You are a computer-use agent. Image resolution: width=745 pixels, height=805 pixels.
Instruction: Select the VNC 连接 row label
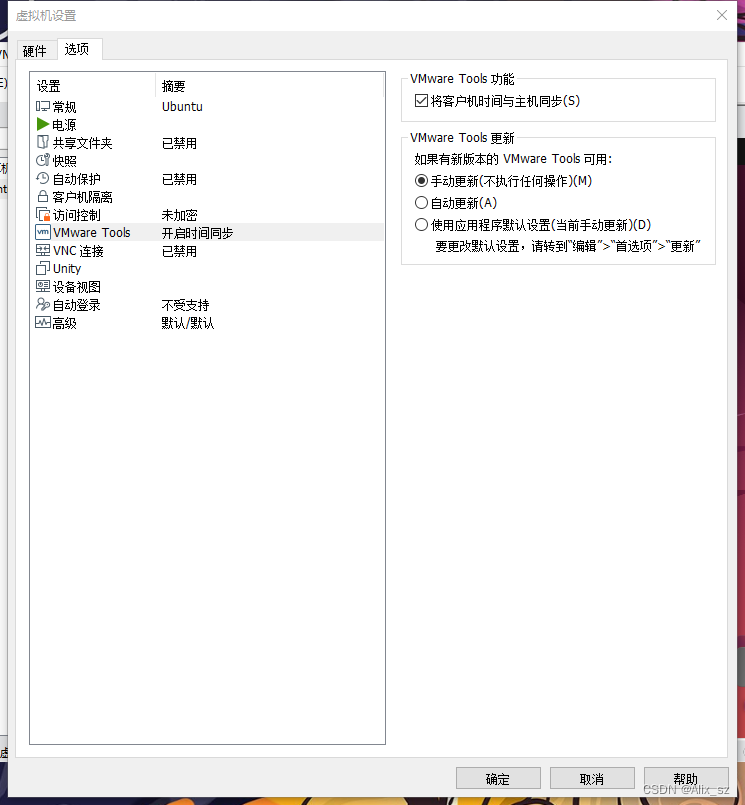(78, 251)
